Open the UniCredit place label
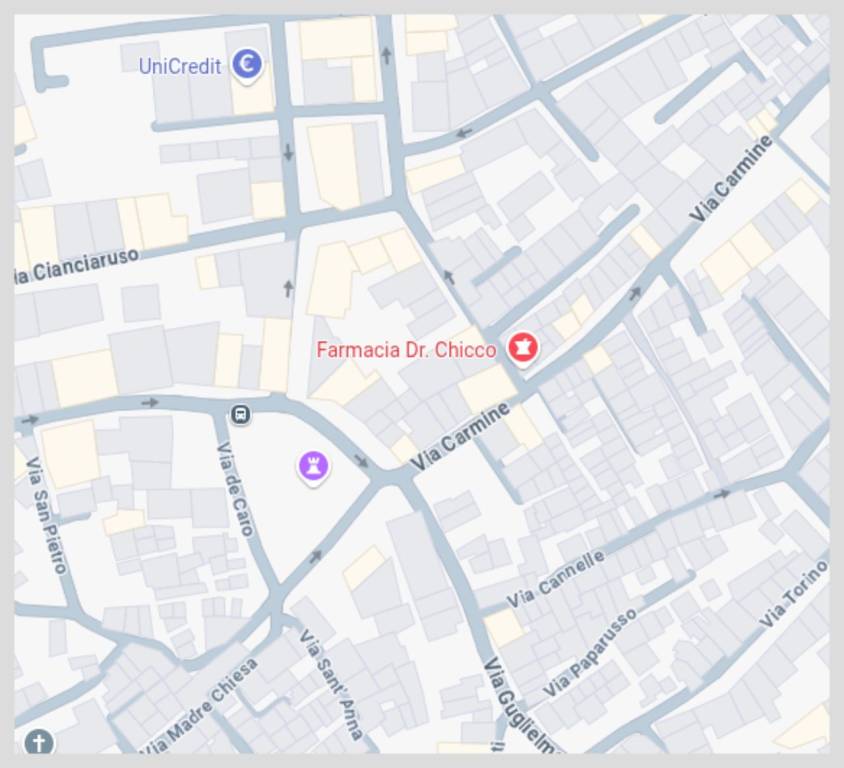Viewport: 844px width, 768px height. pos(180,66)
